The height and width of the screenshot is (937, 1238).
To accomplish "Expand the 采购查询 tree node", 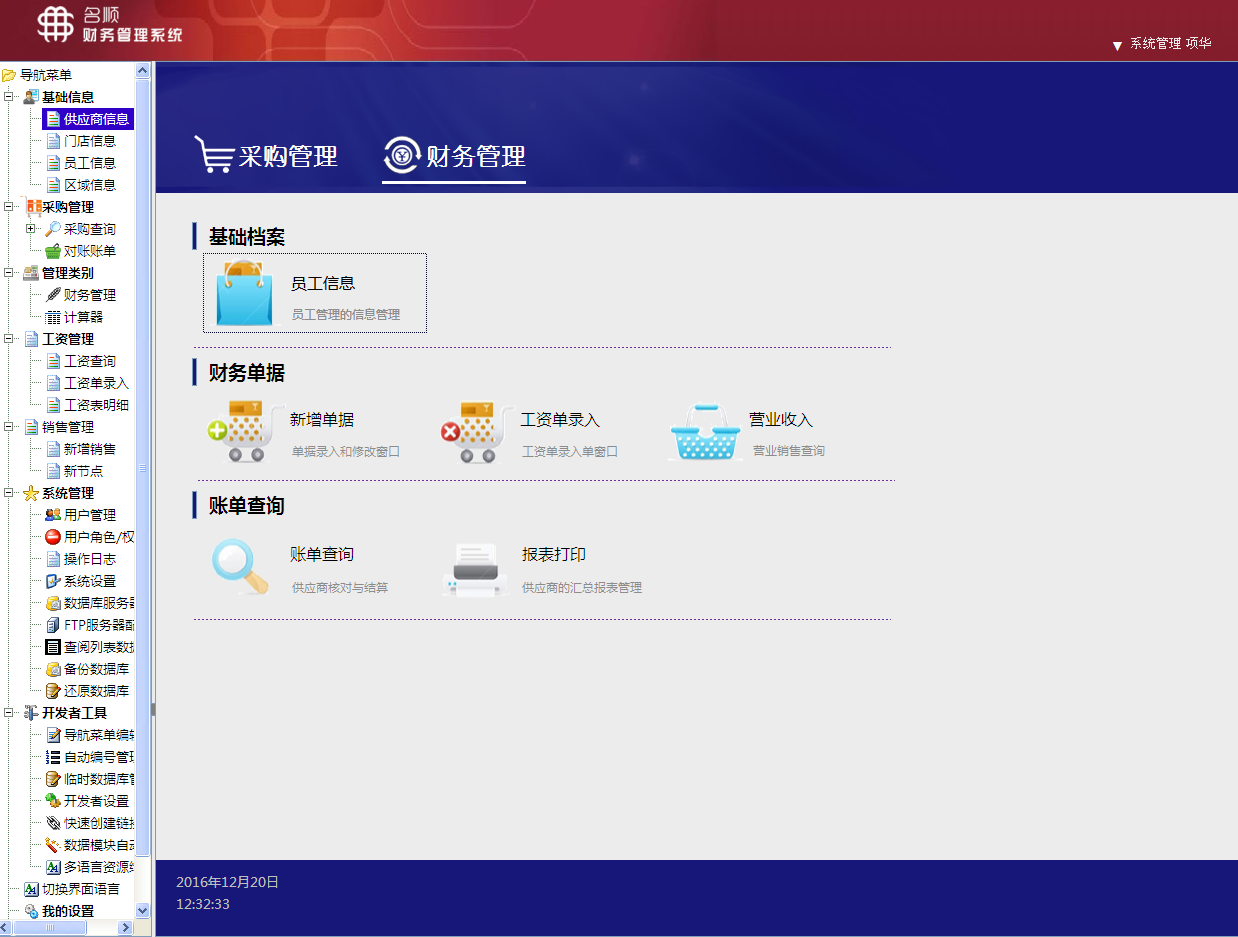I will [30, 229].
